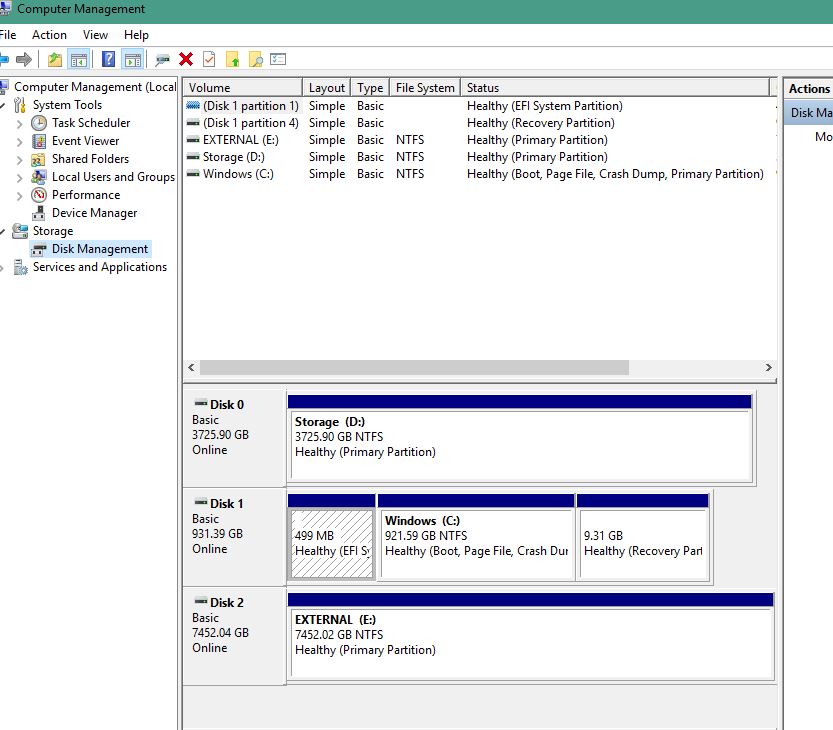833x730 pixels.
Task: Click the Disk 2 drive icon
Action: 201,601
